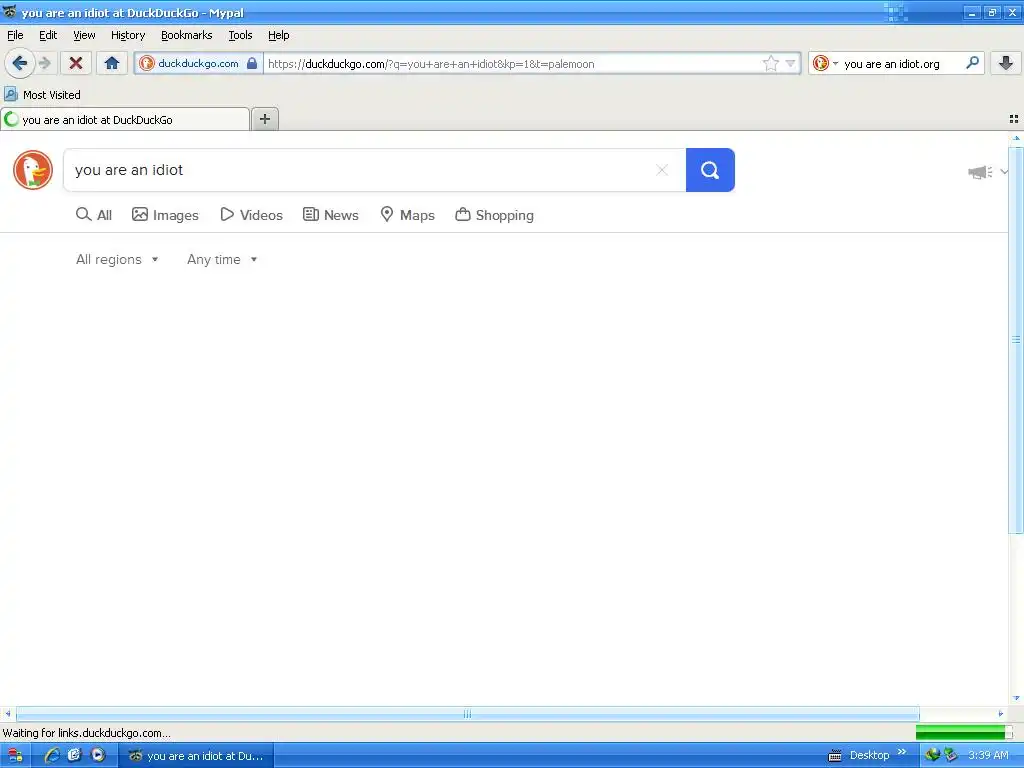1024x768 pixels.
Task: Click the network tray icon
Action: 932,756
